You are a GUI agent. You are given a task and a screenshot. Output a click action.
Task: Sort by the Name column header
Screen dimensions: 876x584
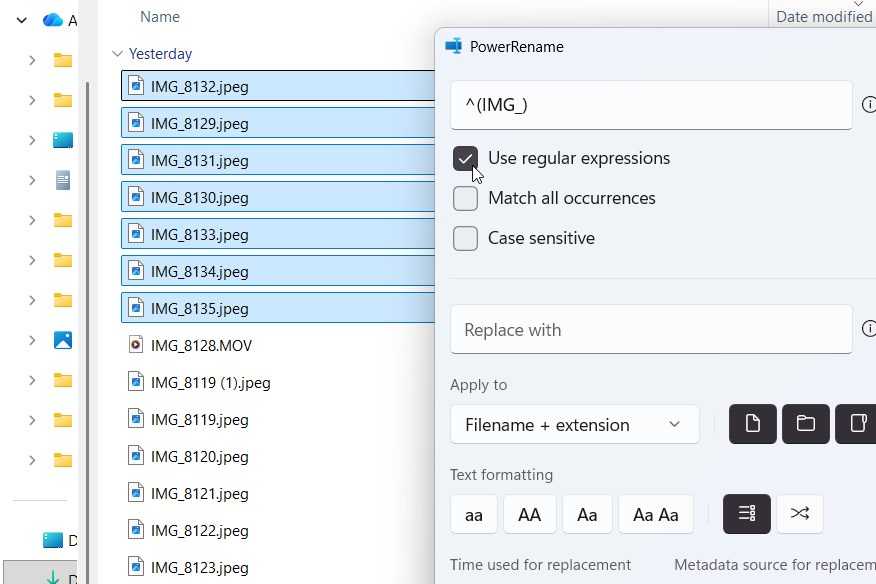(x=160, y=17)
